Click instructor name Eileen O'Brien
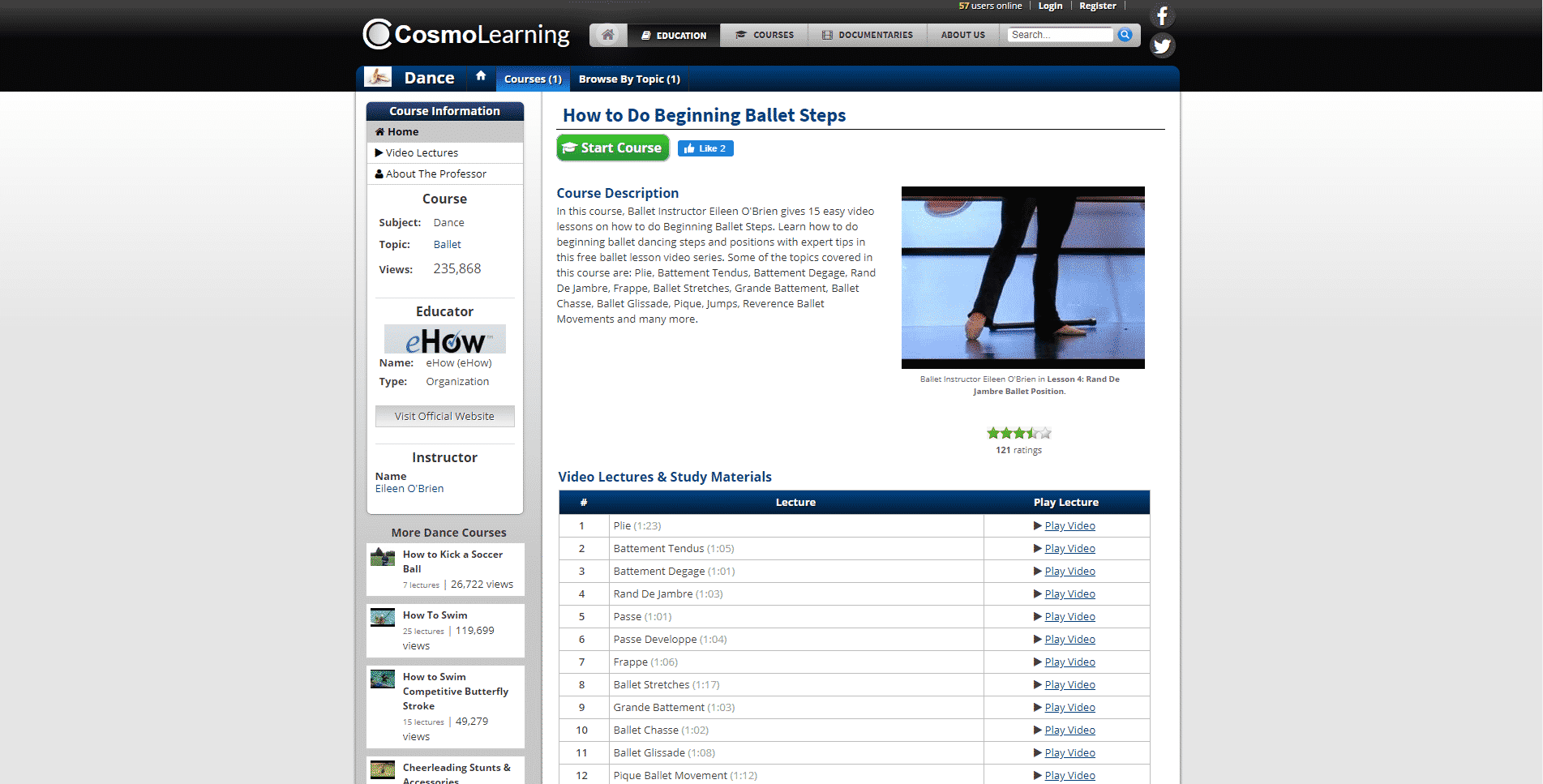1543x784 pixels. [409, 488]
